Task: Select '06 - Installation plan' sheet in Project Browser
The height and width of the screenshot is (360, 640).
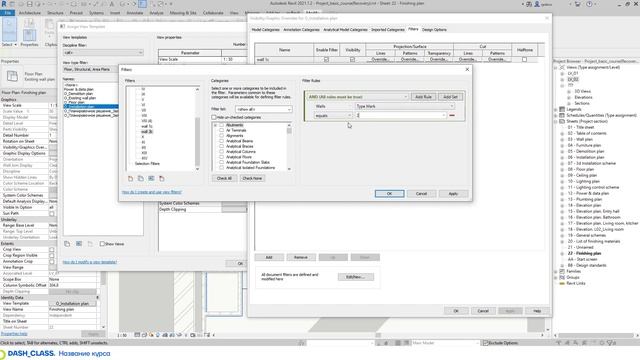Action: click(x=586, y=158)
